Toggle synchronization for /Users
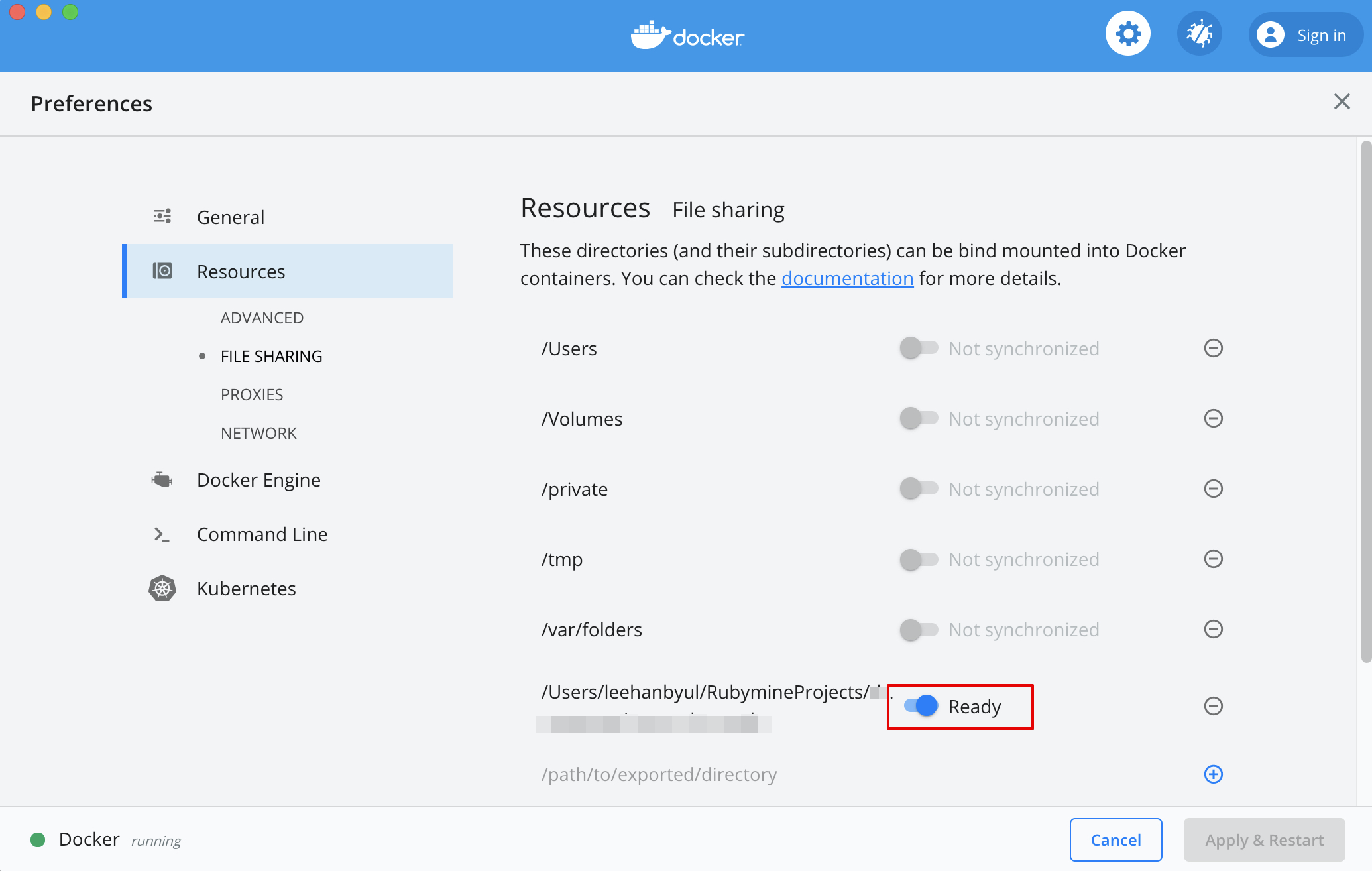This screenshot has width=1372, height=871. 919,348
